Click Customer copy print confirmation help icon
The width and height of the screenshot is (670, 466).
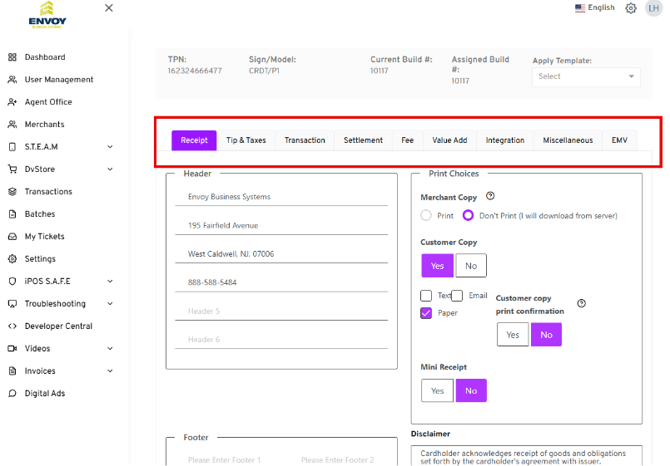581,303
